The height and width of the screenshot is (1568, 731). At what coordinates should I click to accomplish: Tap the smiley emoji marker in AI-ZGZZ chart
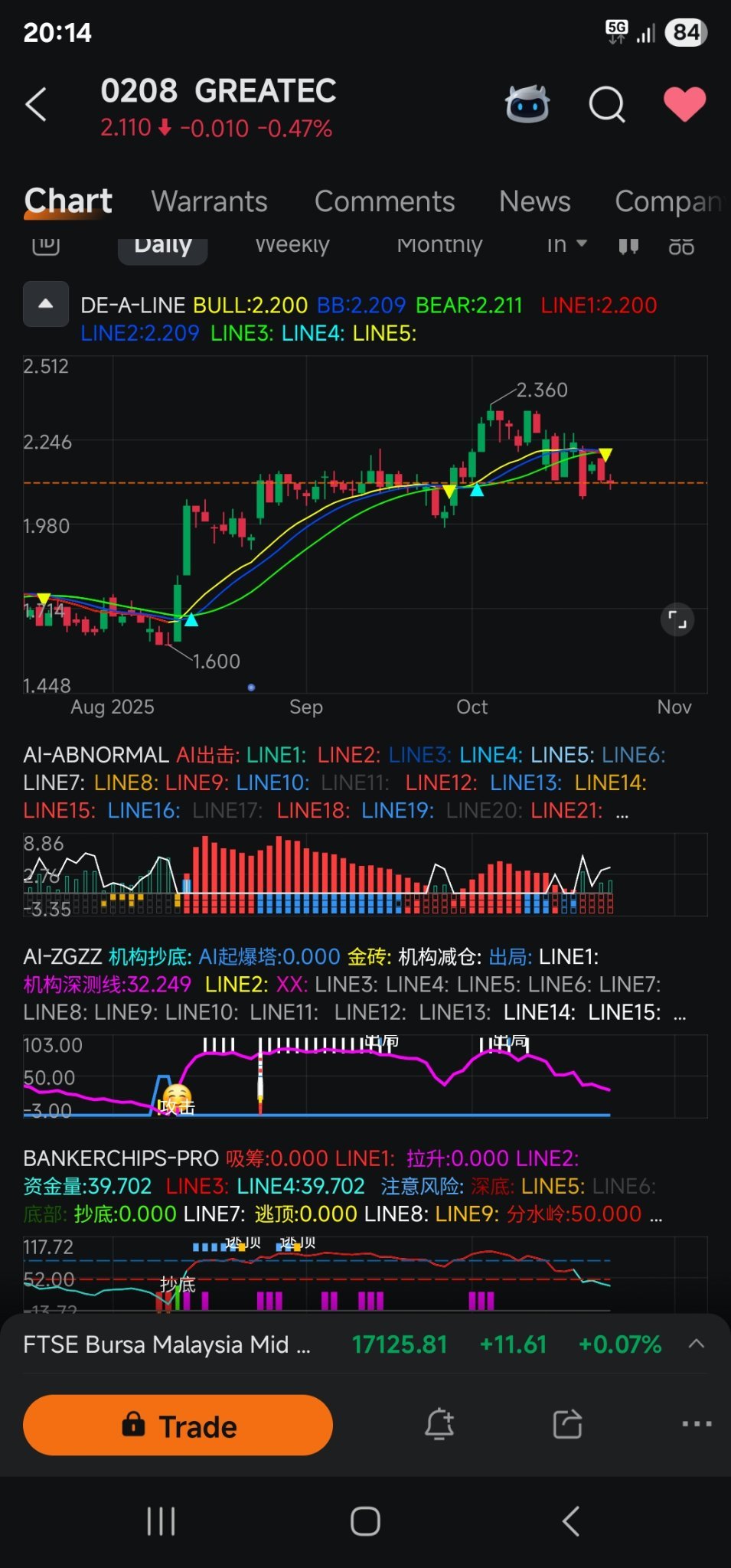(178, 1097)
